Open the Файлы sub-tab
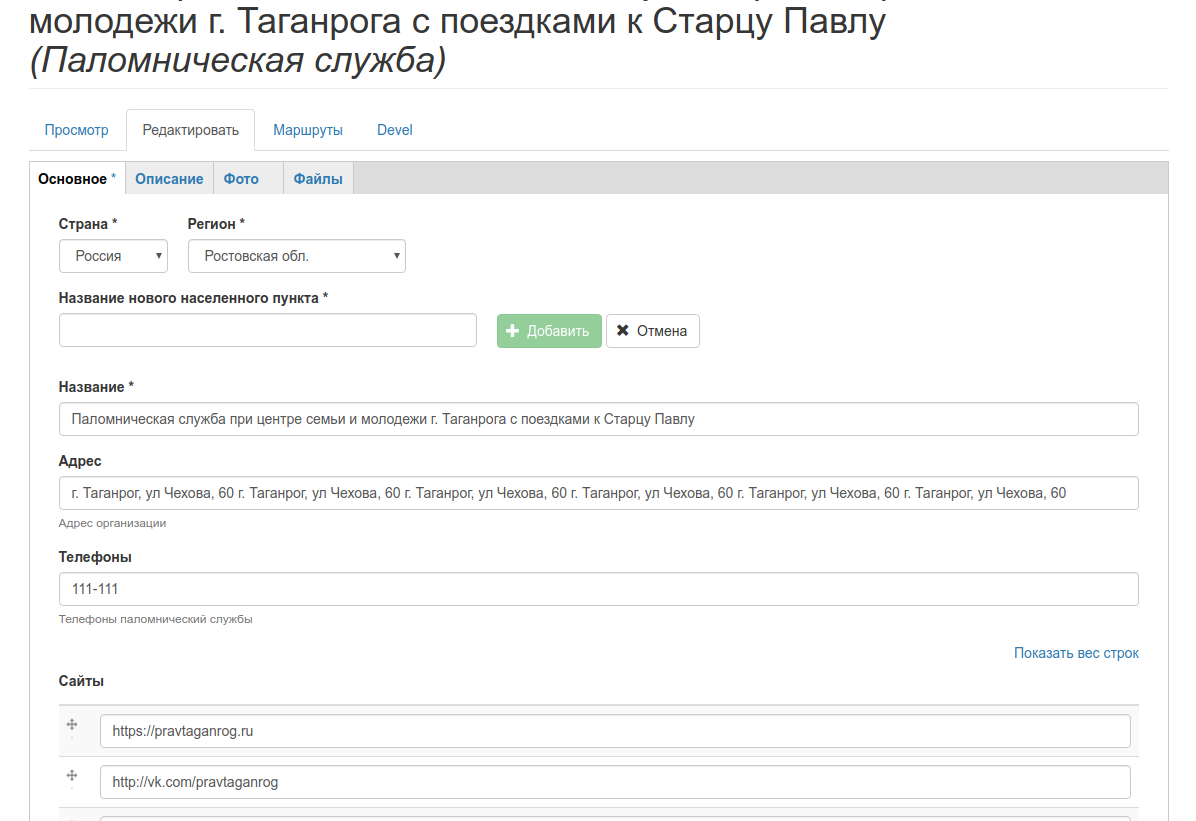 pyautogui.click(x=318, y=179)
